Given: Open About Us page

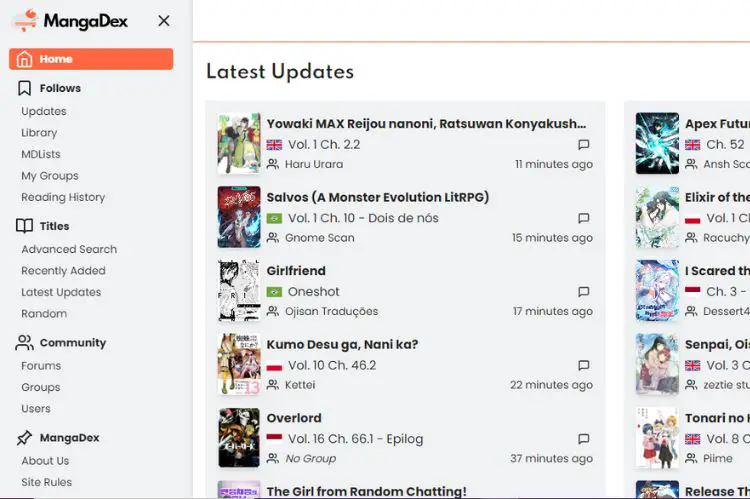Looking at the screenshot, I should [x=45, y=461].
